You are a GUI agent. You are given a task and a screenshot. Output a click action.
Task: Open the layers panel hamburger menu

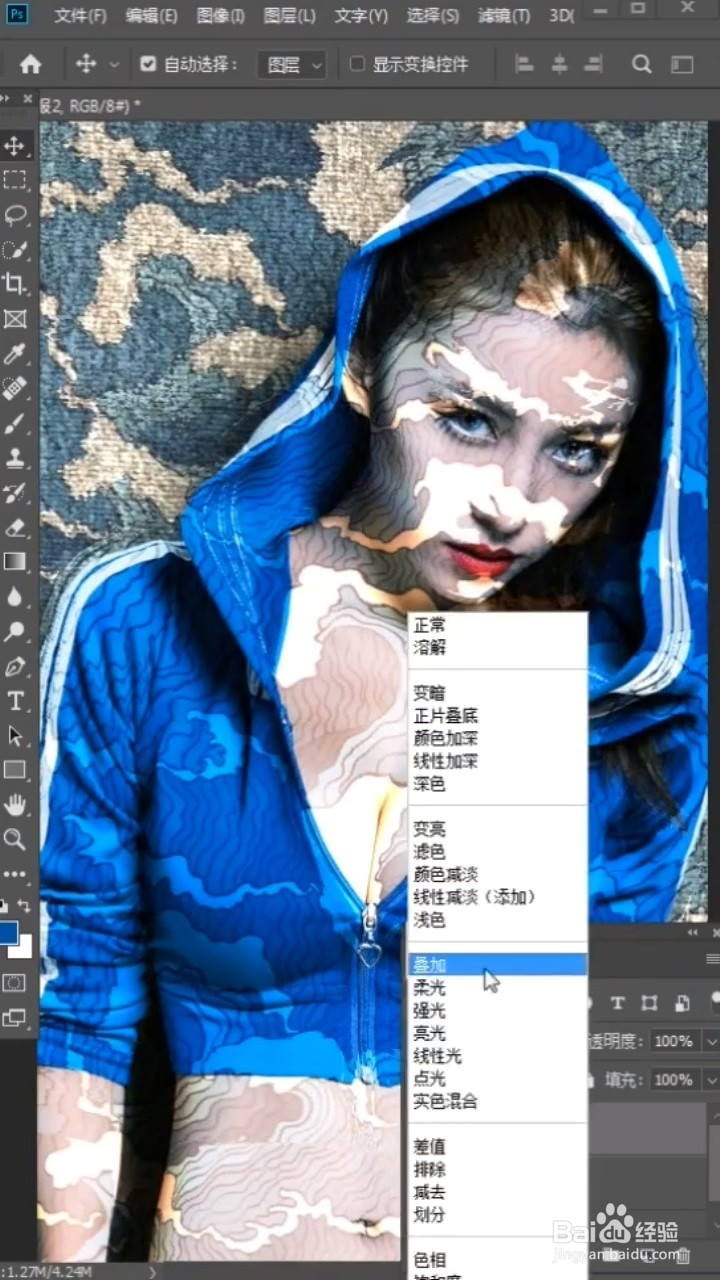click(x=712, y=958)
